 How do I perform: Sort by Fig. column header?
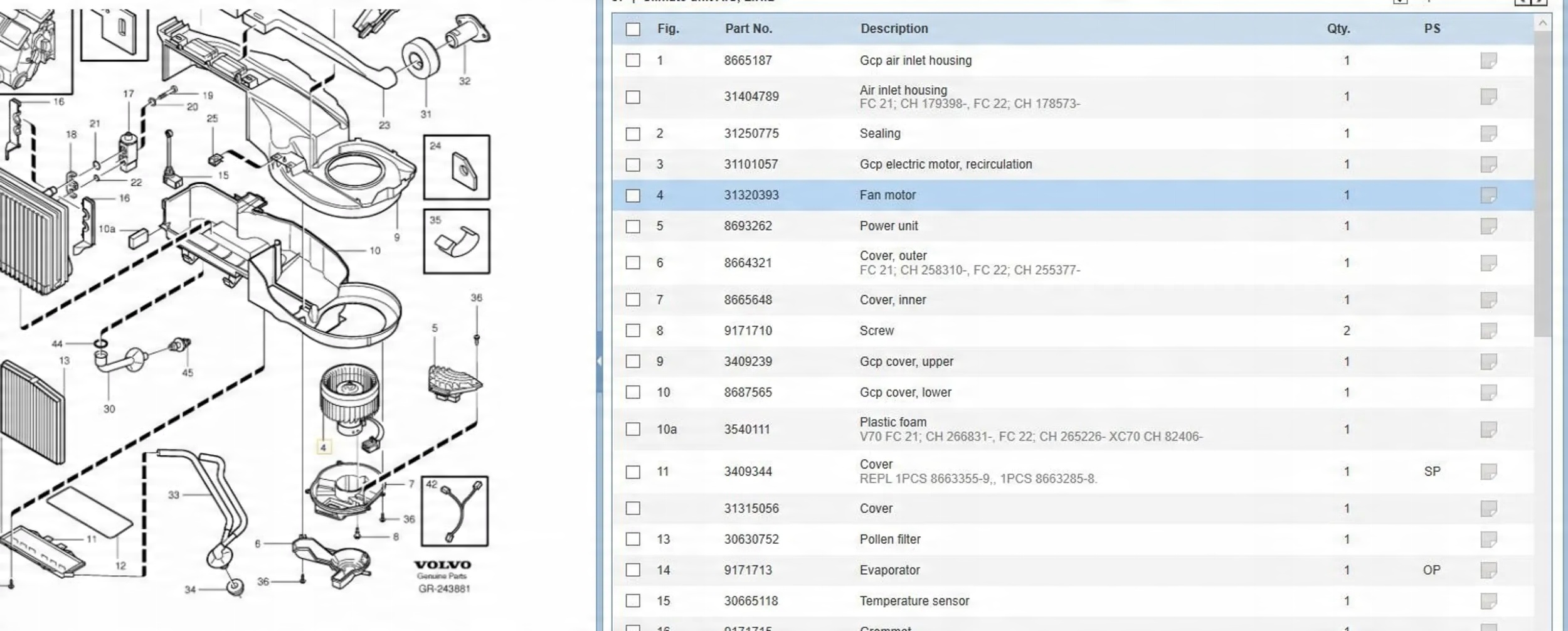click(x=668, y=29)
